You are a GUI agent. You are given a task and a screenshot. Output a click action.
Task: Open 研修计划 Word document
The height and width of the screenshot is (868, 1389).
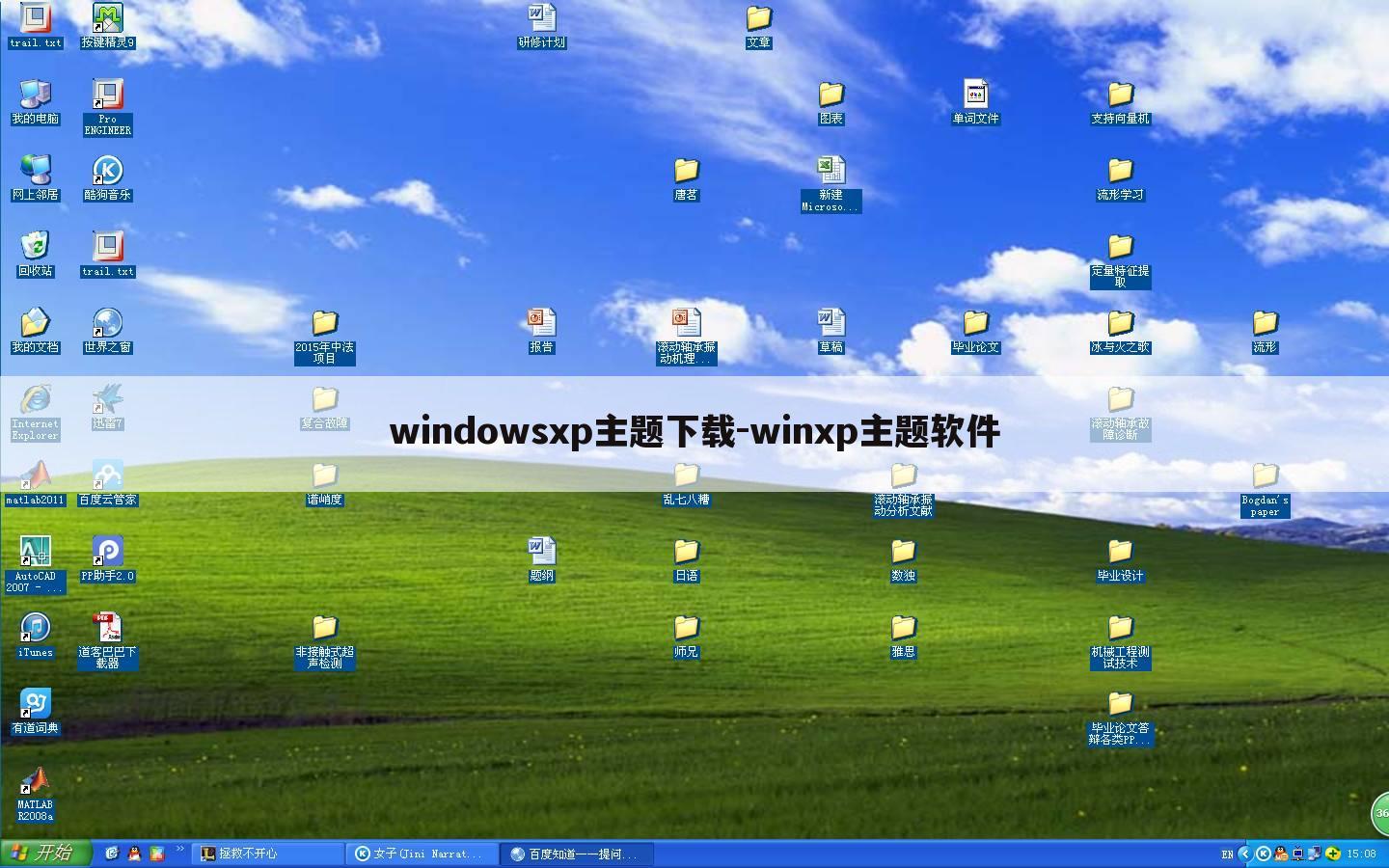[541, 26]
